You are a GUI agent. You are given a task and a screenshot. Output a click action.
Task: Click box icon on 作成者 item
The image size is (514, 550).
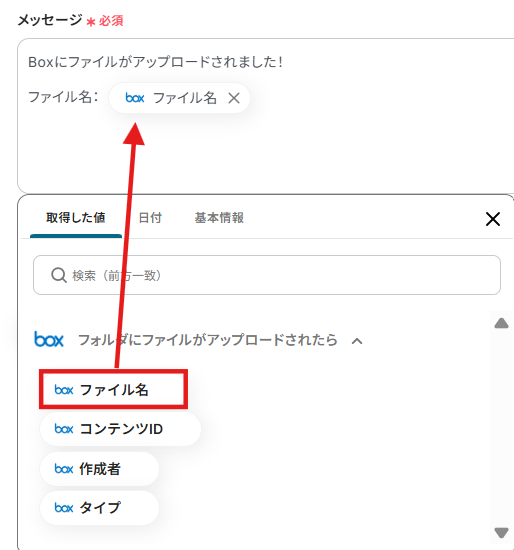coord(64,469)
